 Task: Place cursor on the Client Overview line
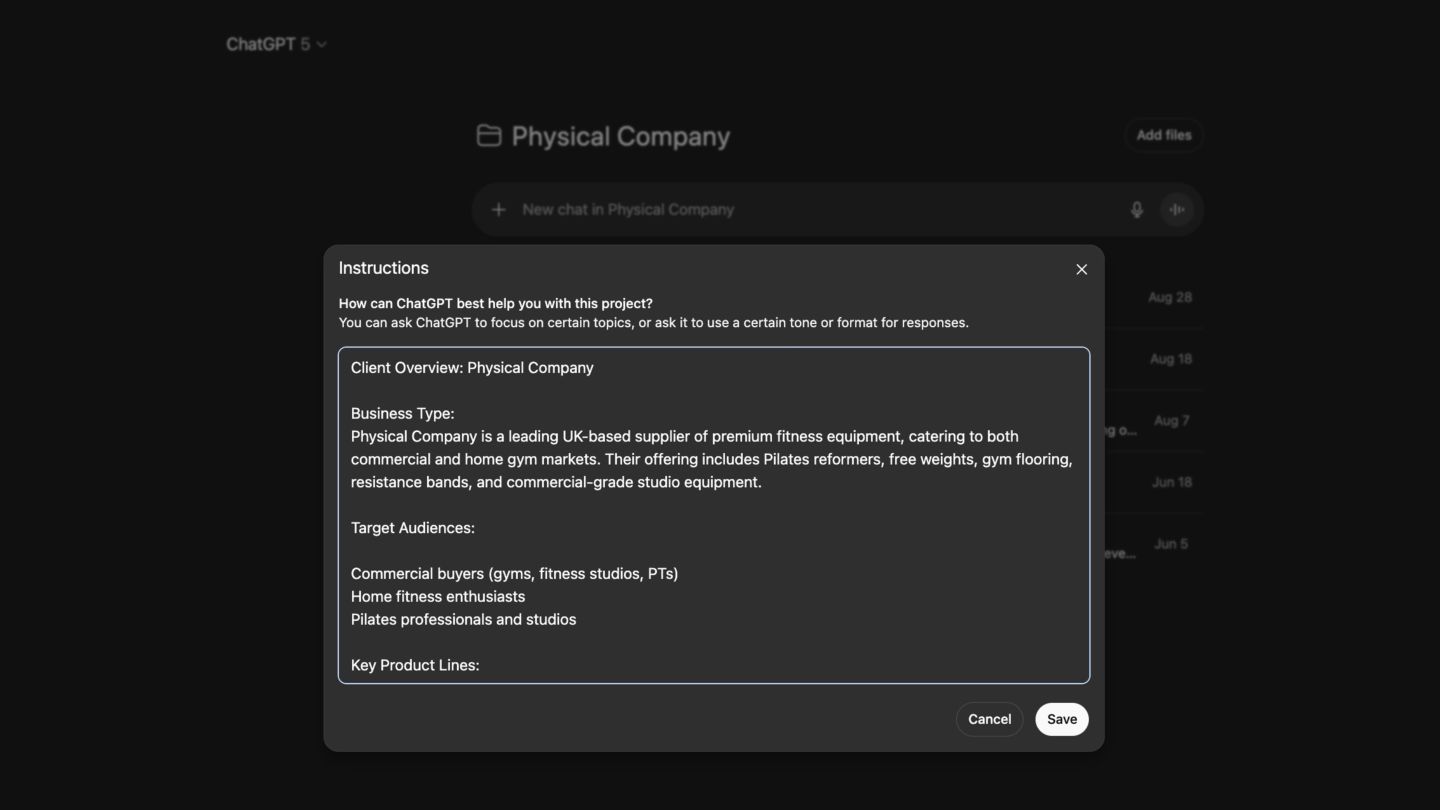pos(472,368)
